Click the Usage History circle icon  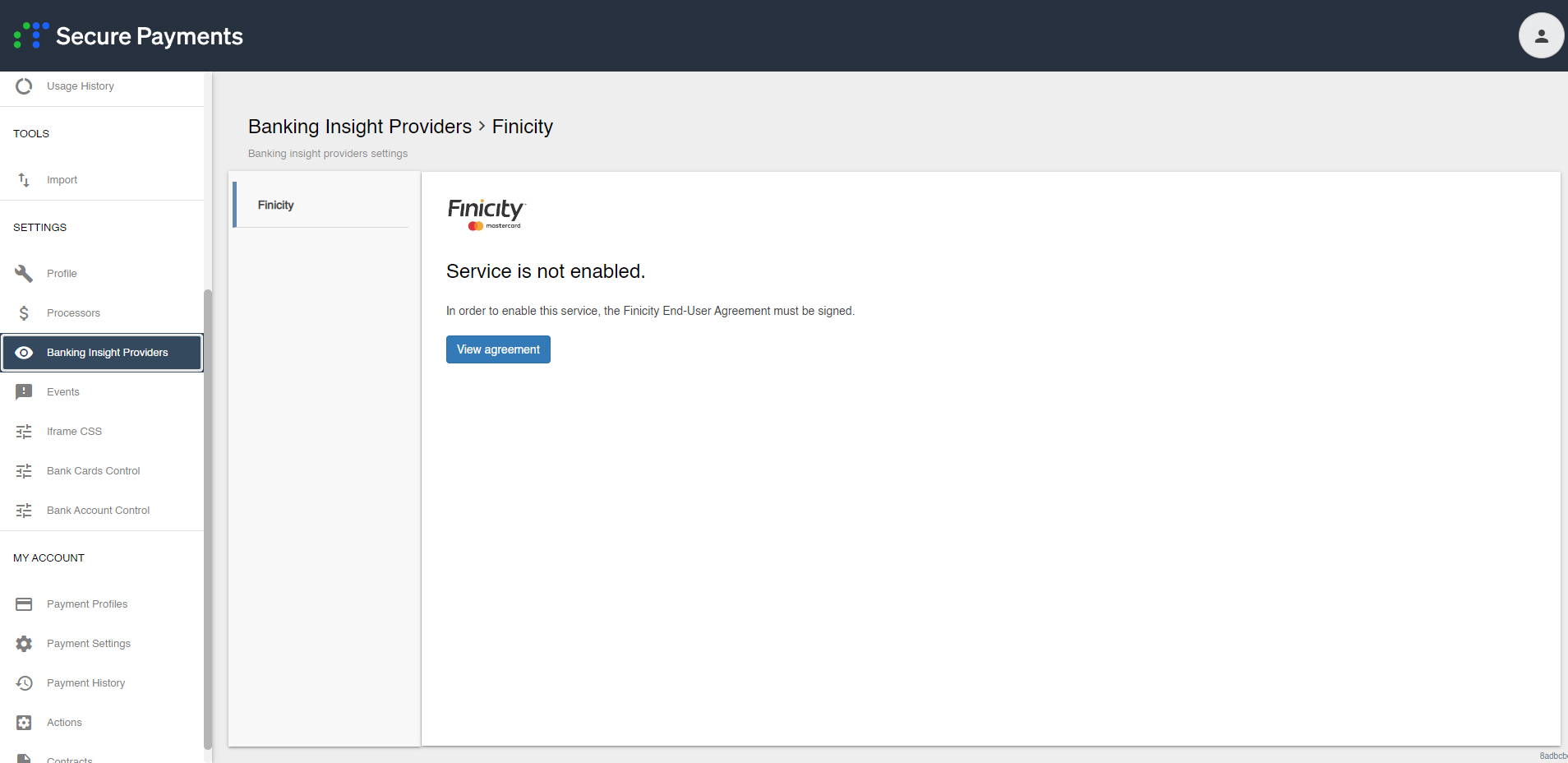(24, 86)
